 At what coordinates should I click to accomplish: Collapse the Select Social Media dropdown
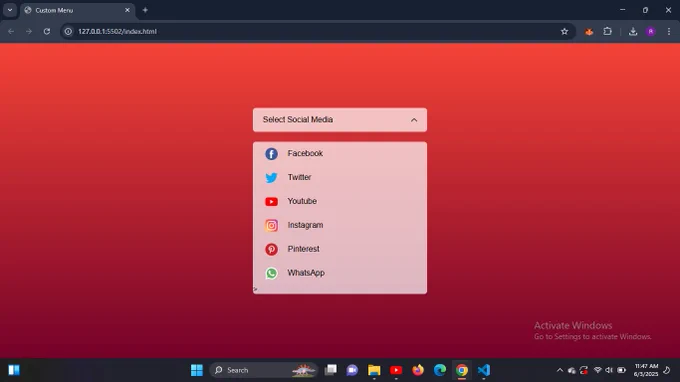[340, 120]
